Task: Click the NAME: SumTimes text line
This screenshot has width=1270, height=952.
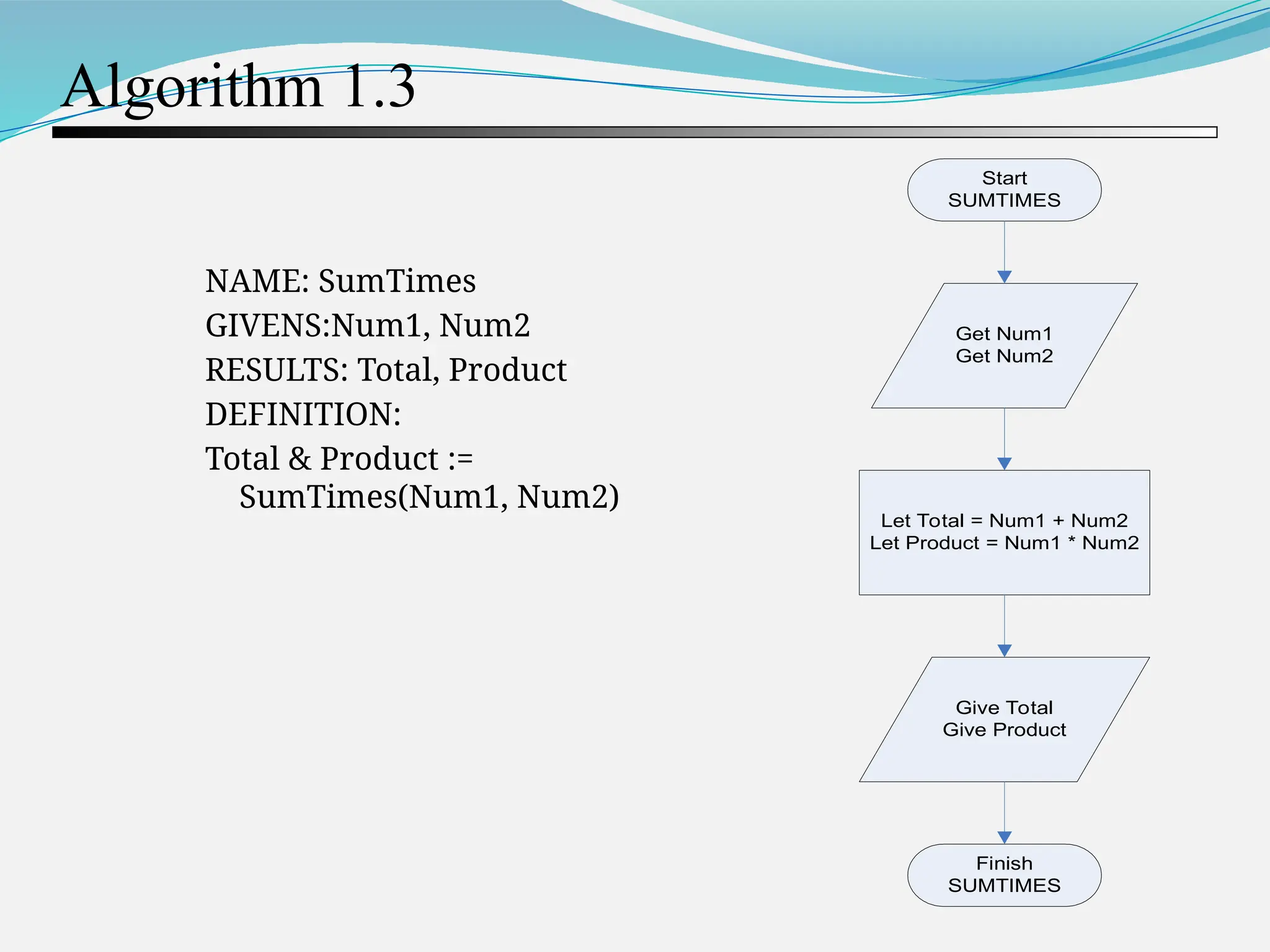Action: pyautogui.click(x=340, y=281)
